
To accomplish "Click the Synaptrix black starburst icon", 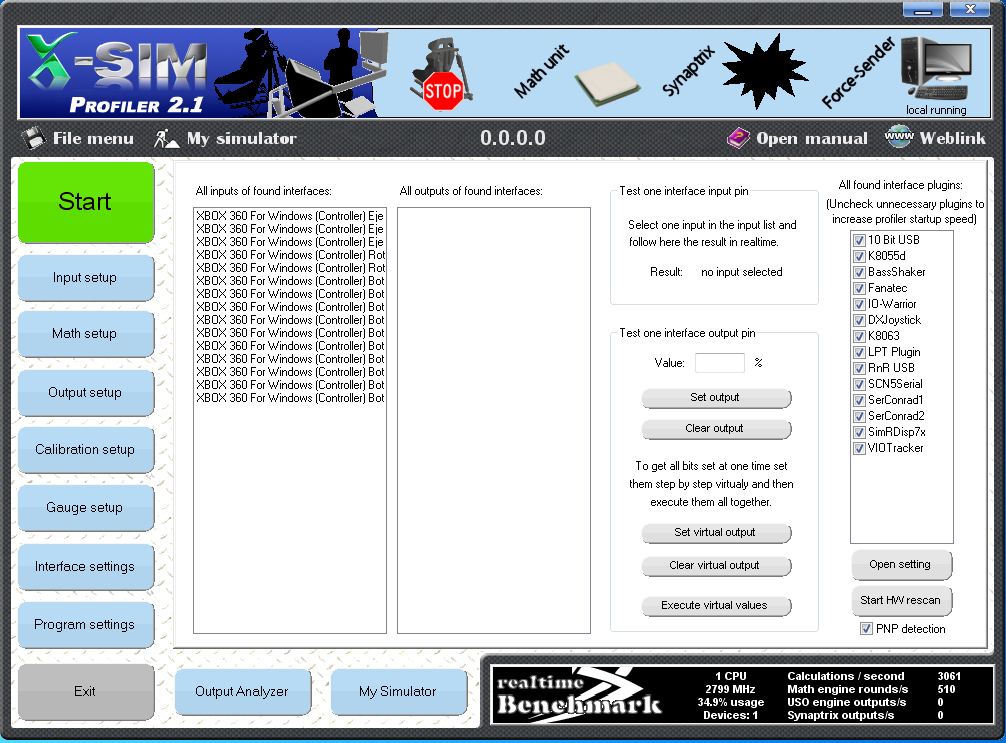I will point(764,71).
